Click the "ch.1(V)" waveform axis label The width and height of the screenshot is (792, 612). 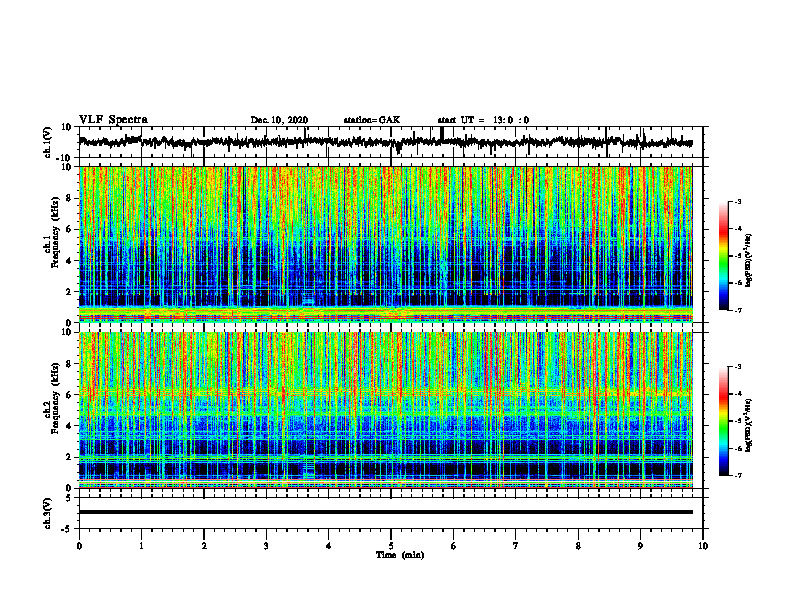[x=48, y=142]
